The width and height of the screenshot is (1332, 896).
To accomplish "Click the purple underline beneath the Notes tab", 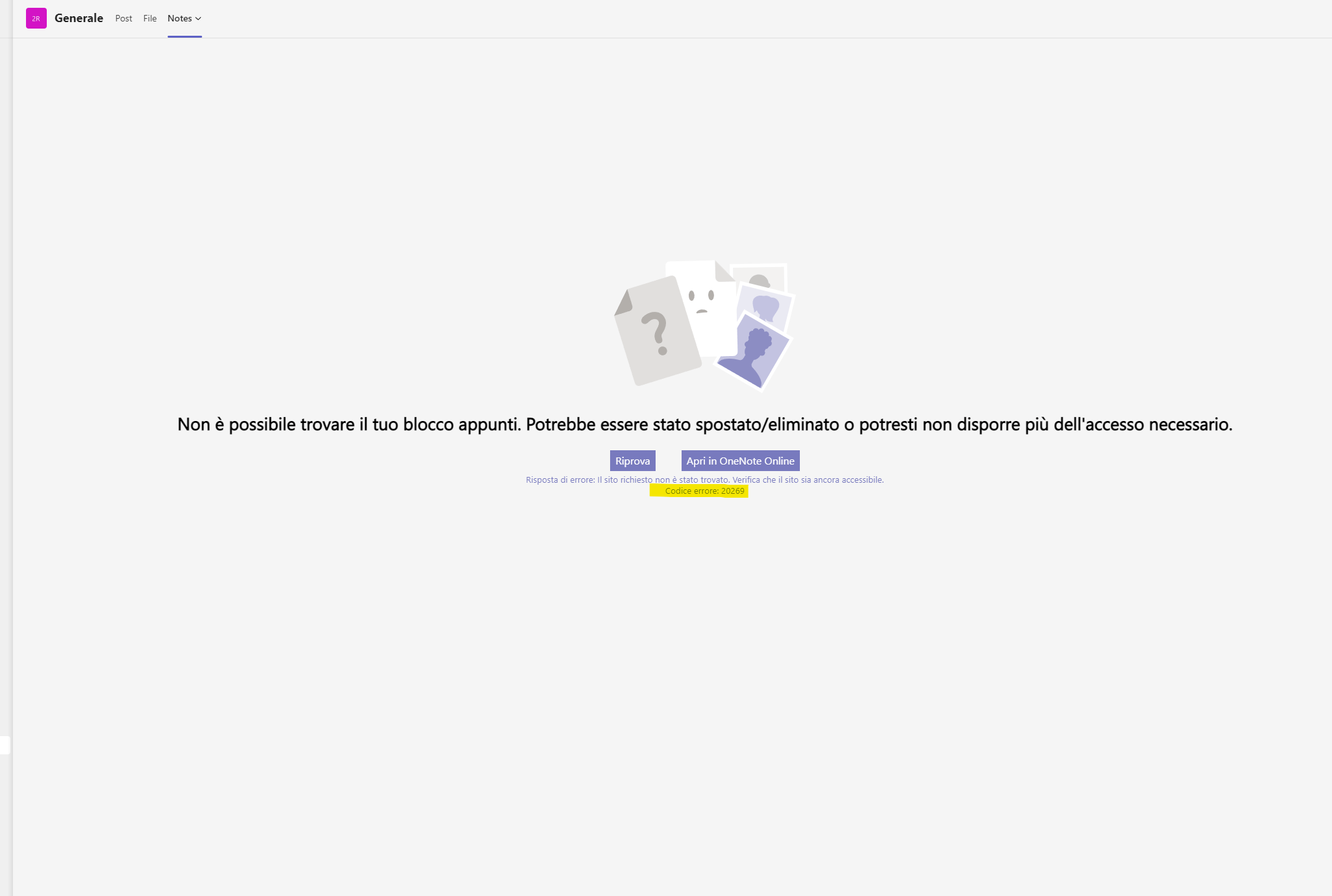I will 185,36.
